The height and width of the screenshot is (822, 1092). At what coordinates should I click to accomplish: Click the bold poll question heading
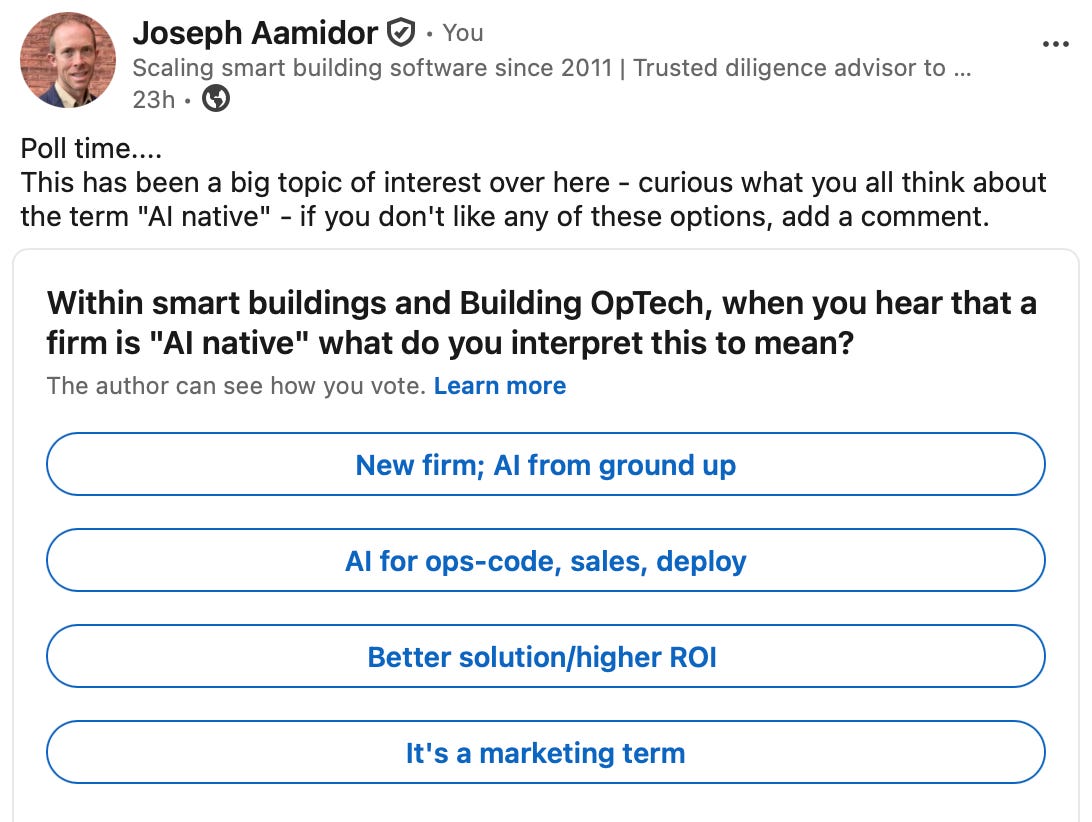tap(541, 323)
